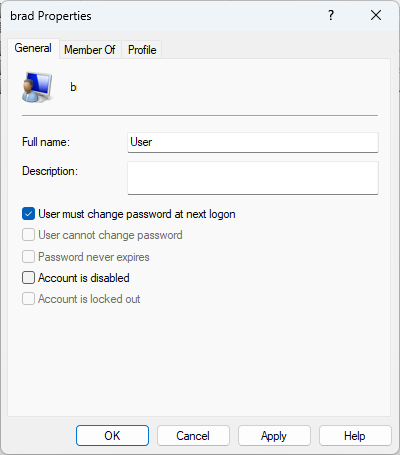Viewport: 400px width, 455px height.
Task: Click the 'Full name:' label text
Action: click(46, 142)
